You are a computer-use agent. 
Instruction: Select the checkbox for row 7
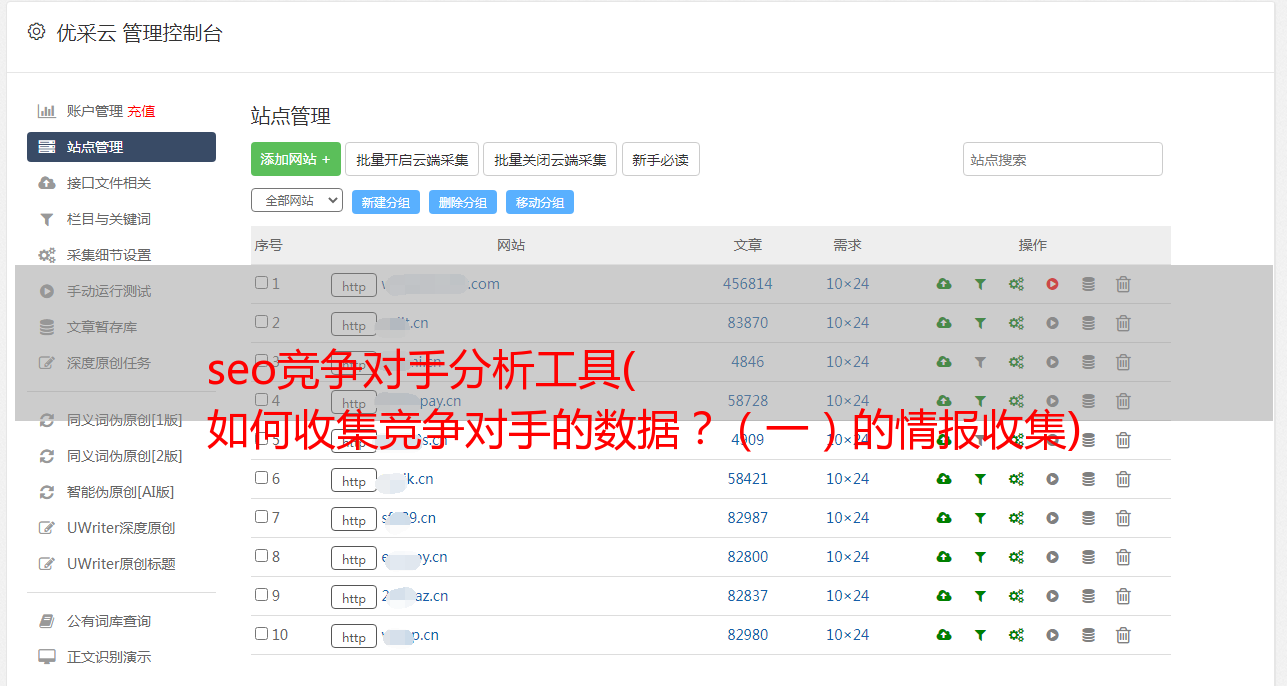tap(261, 517)
